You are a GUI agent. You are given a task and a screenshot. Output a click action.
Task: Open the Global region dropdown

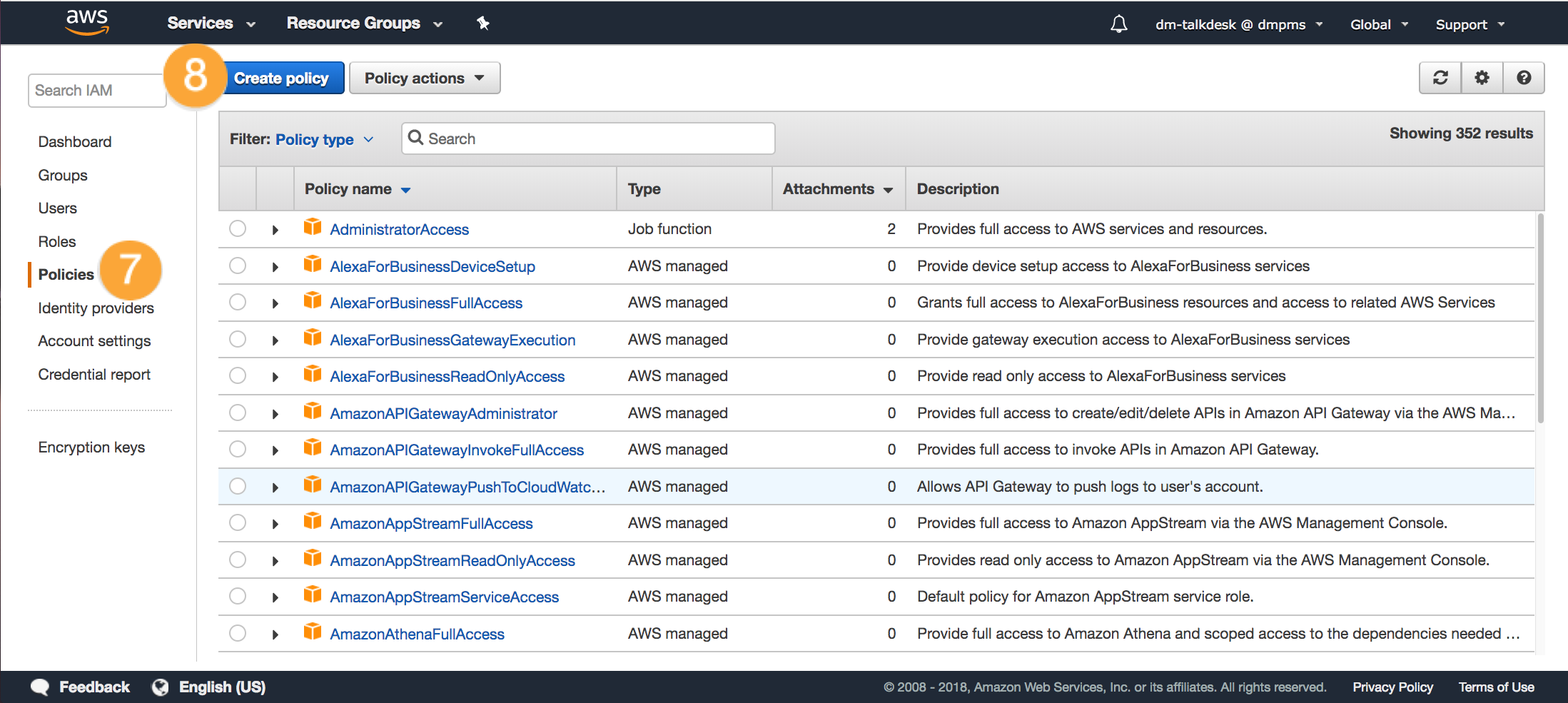(x=1379, y=25)
